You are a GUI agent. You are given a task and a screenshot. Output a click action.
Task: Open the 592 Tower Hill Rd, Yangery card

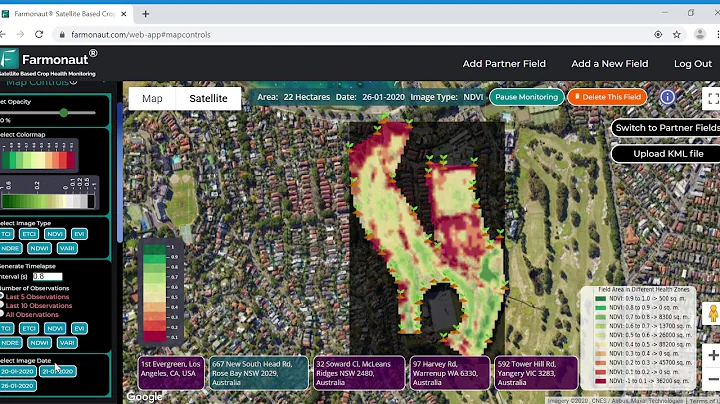click(x=536, y=373)
